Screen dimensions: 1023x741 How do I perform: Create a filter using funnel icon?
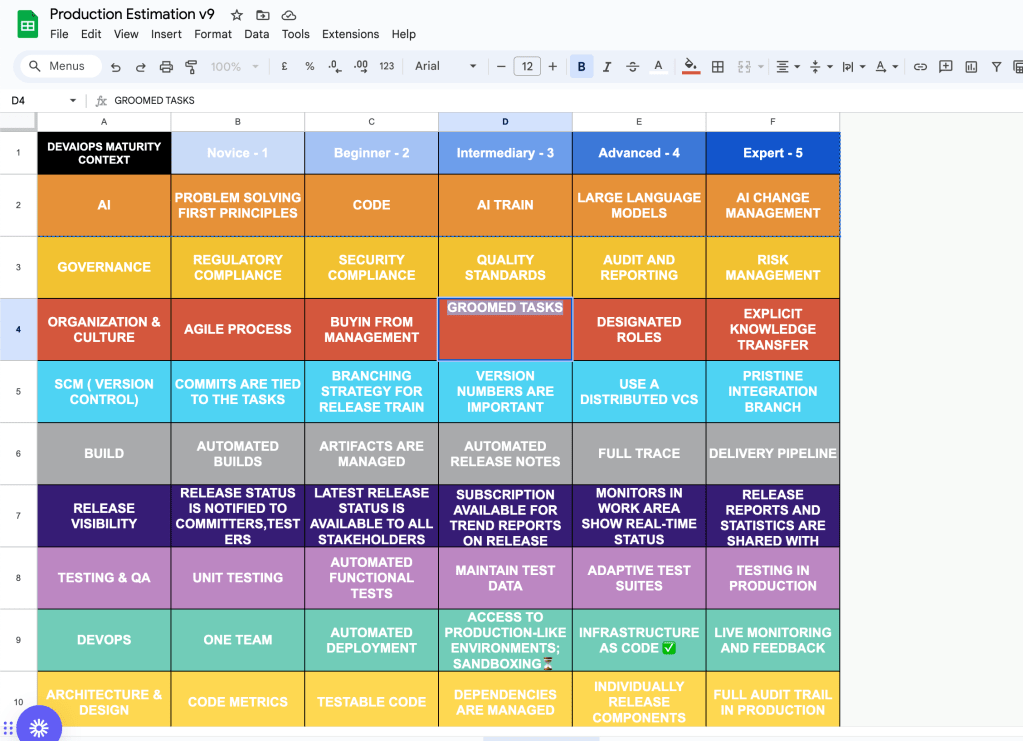coord(996,67)
